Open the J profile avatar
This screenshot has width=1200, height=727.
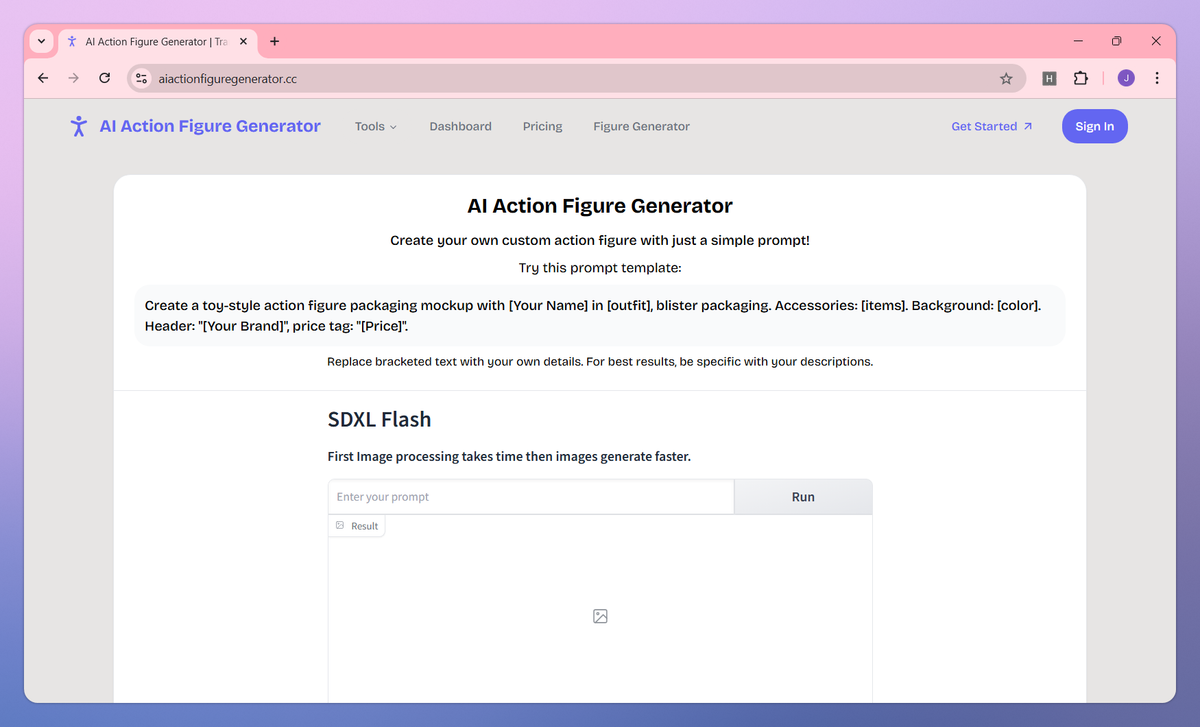[x=1125, y=77]
